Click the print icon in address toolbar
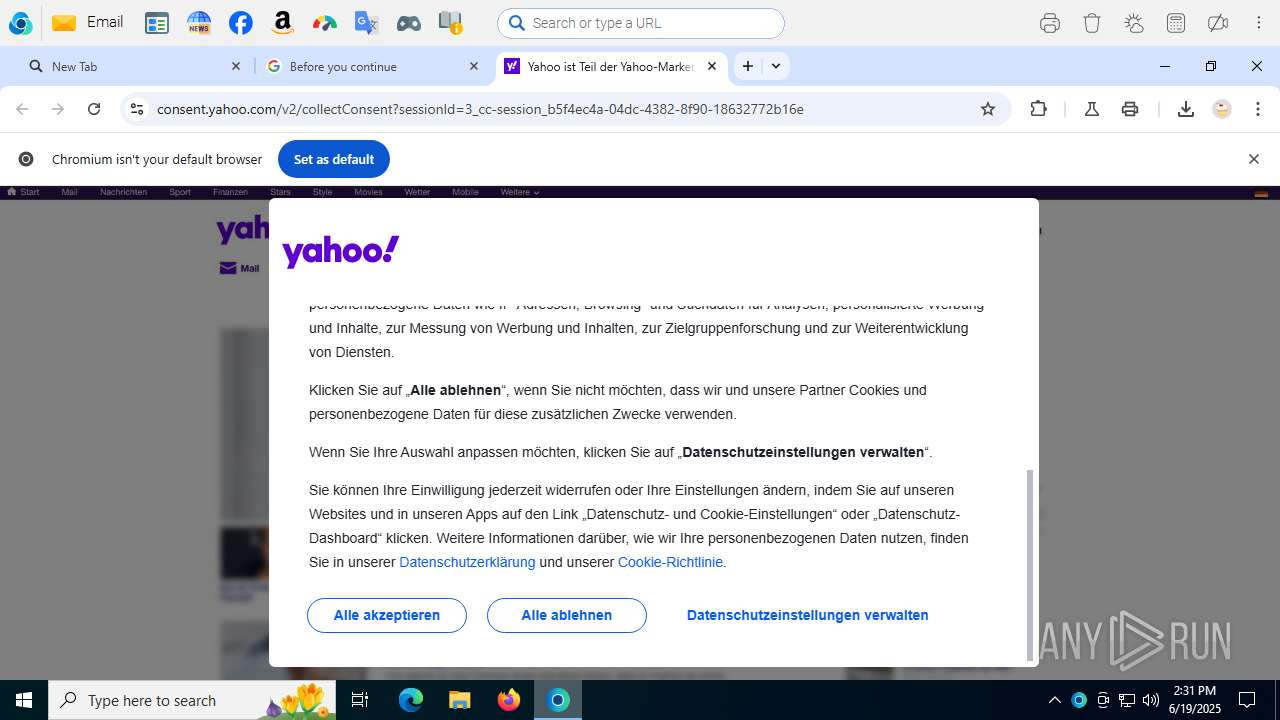Viewport: 1280px width, 720px height. coord(1130,109)
